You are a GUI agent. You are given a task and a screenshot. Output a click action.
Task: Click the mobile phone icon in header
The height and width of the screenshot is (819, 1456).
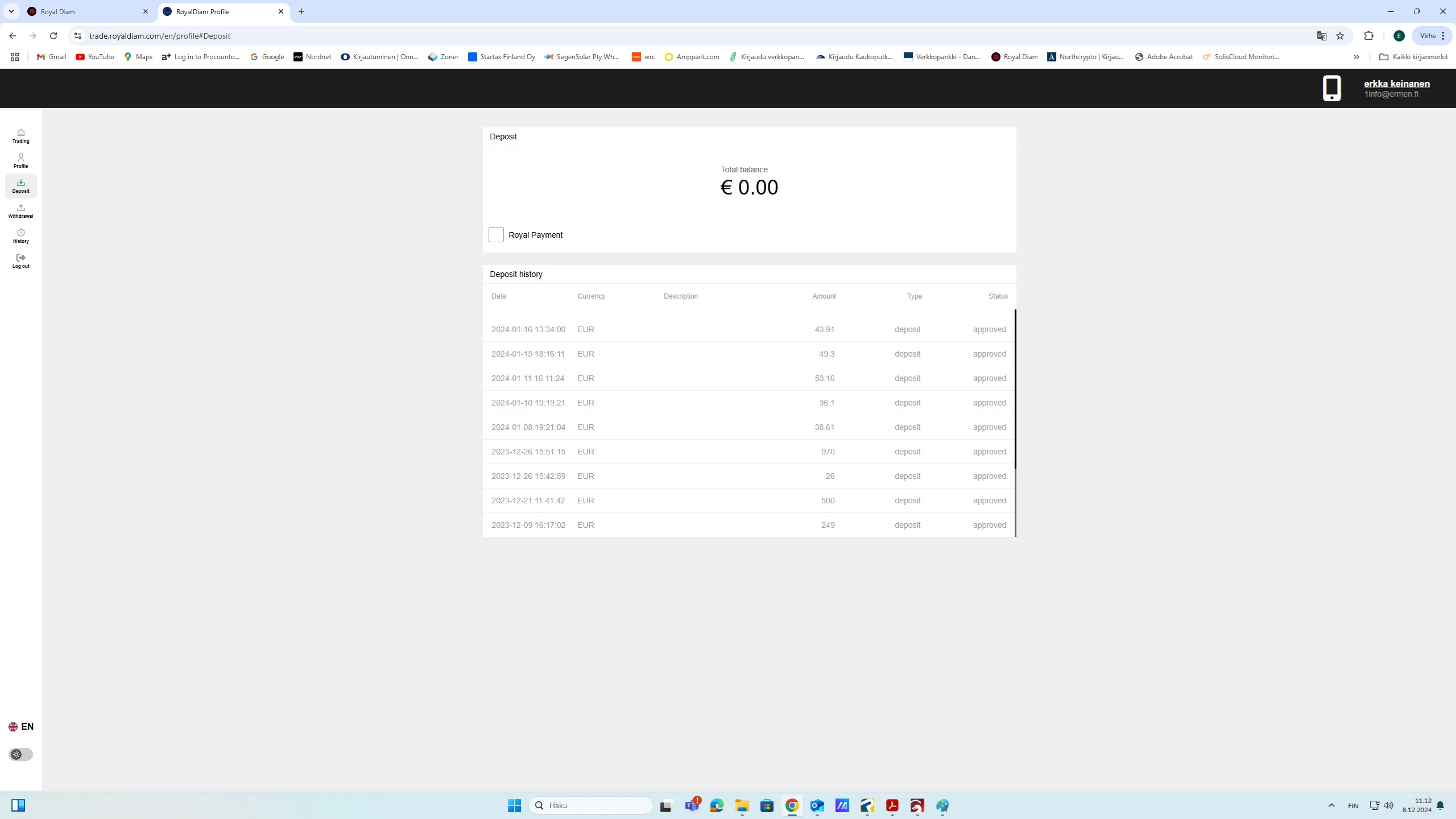tap(1331, 88)
